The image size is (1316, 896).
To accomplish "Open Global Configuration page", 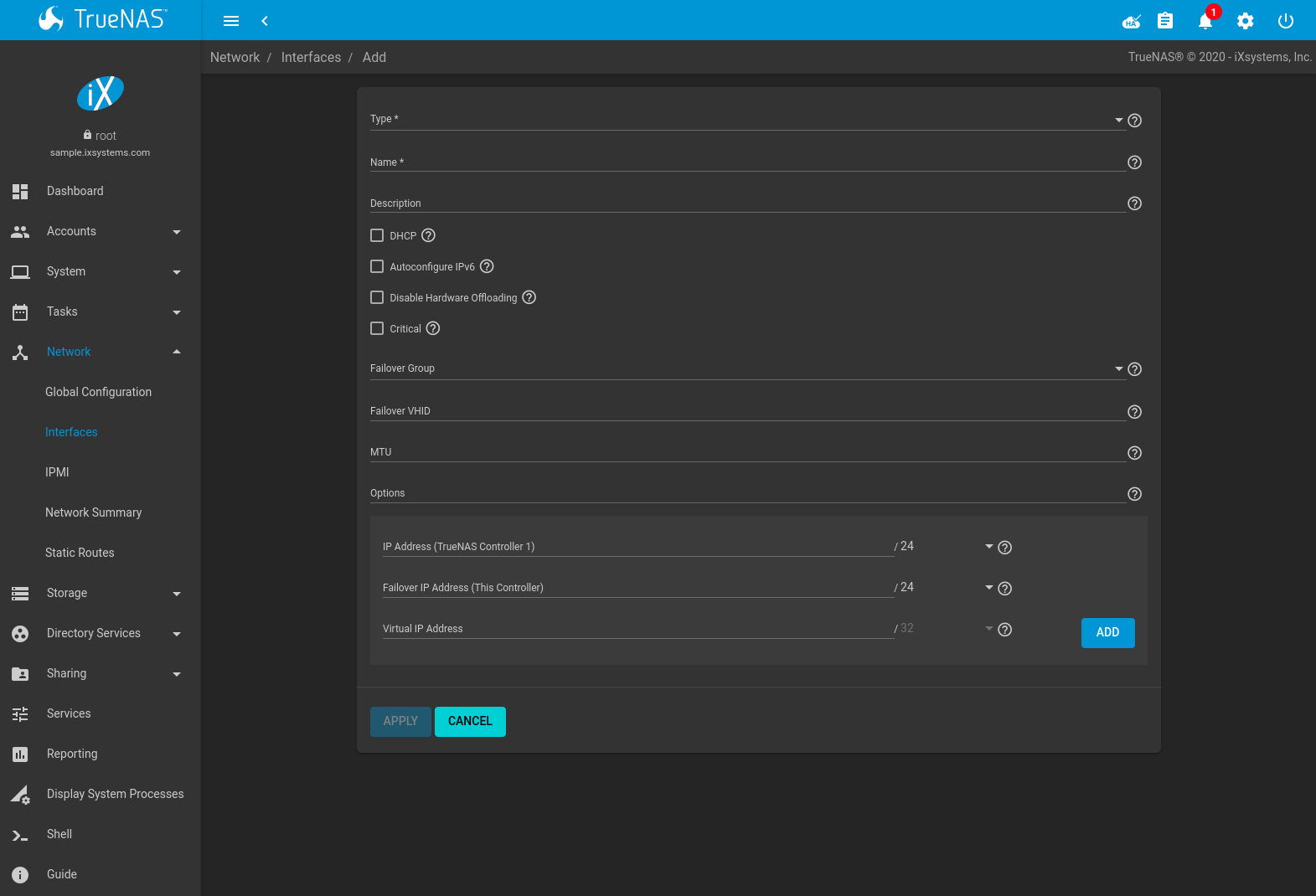I will pyautogui.click(x=99, y=392).
